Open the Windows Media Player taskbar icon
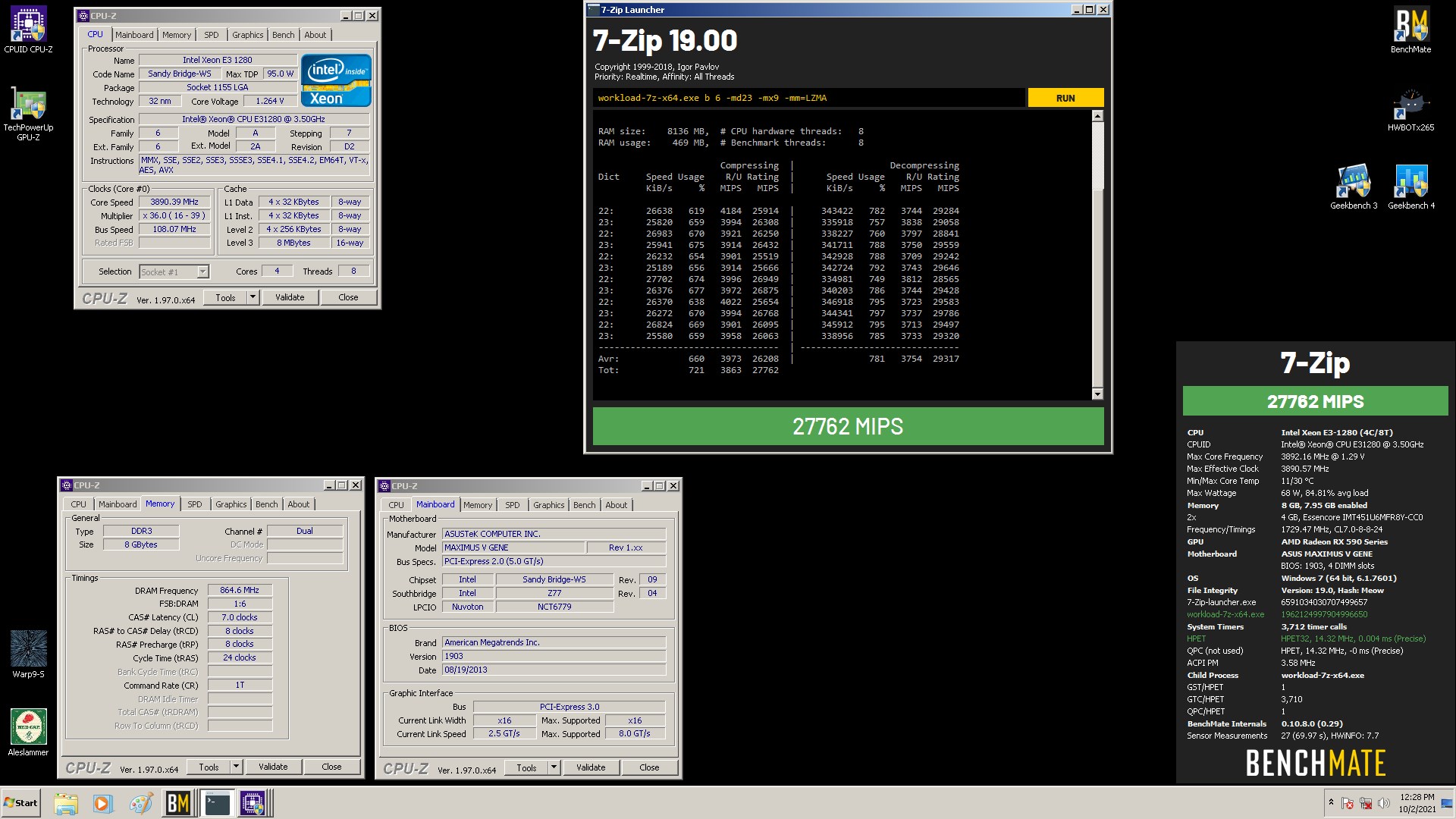This screenshot has width=1456, height=819. (103, 803)
